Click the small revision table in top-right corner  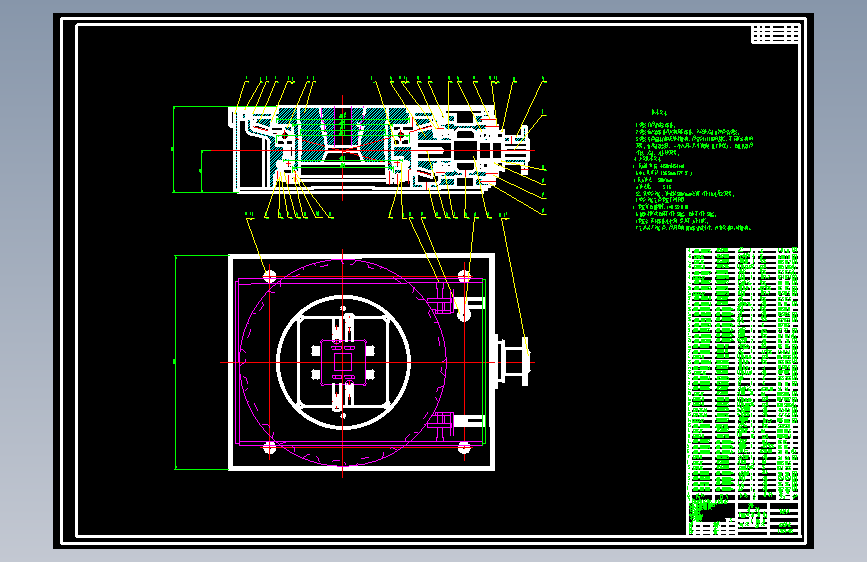(x=775, y=34)
